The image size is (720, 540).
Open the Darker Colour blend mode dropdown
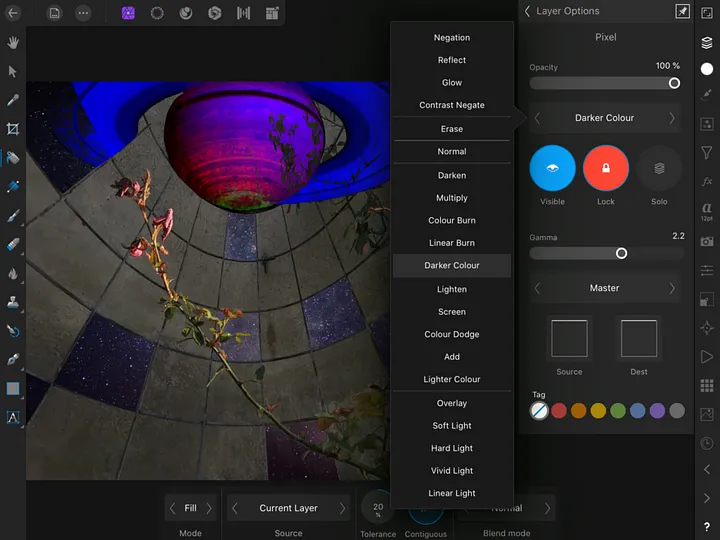tap(604, 118)
